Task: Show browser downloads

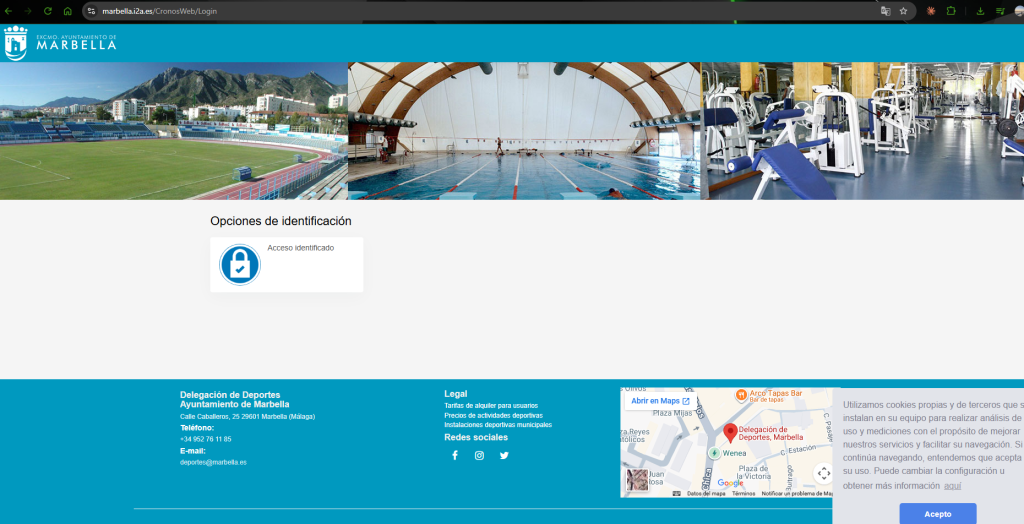Action: click(x=980, y=11)
